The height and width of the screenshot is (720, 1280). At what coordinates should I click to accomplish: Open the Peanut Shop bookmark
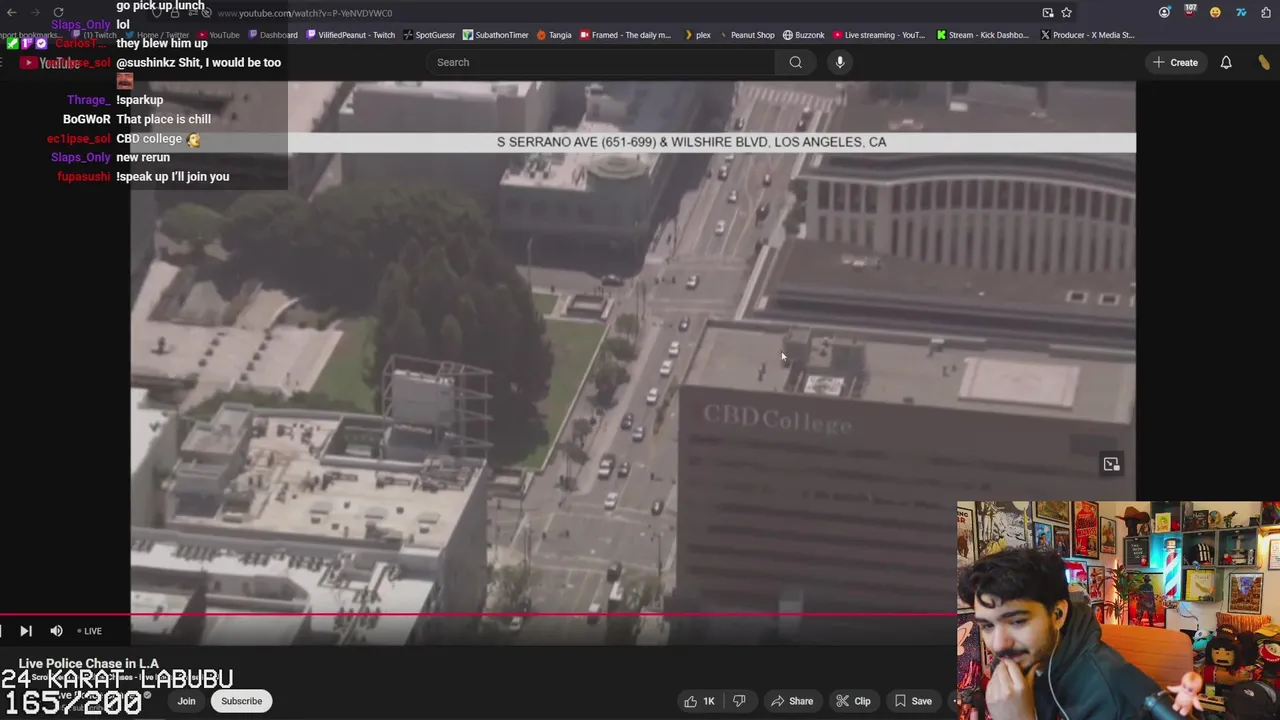point(746,35)
